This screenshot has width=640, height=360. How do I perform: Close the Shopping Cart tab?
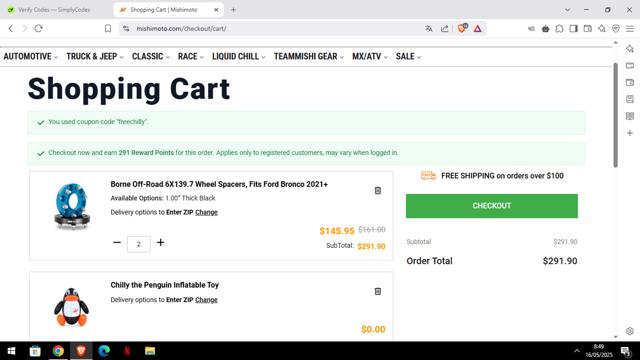tap(216, 10)
